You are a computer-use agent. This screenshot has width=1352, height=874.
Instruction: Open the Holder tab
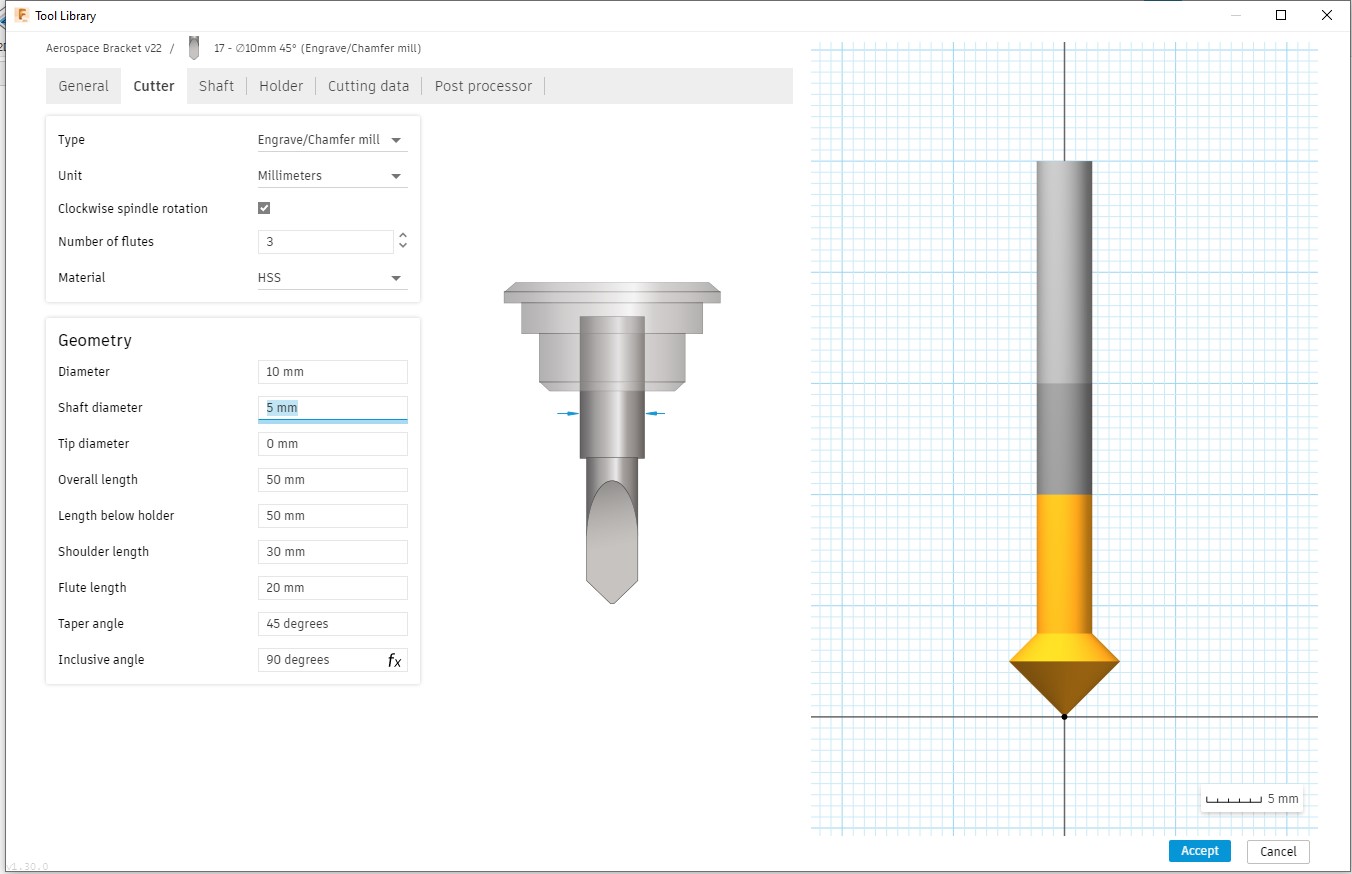pyautogui.click(x=281, y=86)
